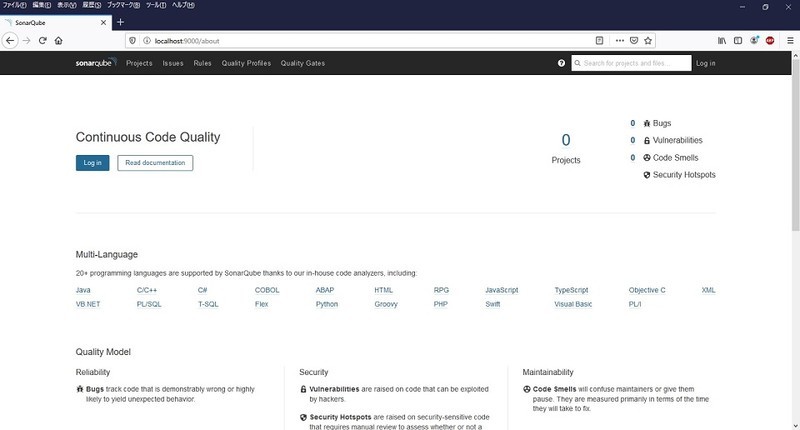The height and width of the screenshot is (430, 800).
Task: Click the Groovy language link
Action: click(386, 304)
